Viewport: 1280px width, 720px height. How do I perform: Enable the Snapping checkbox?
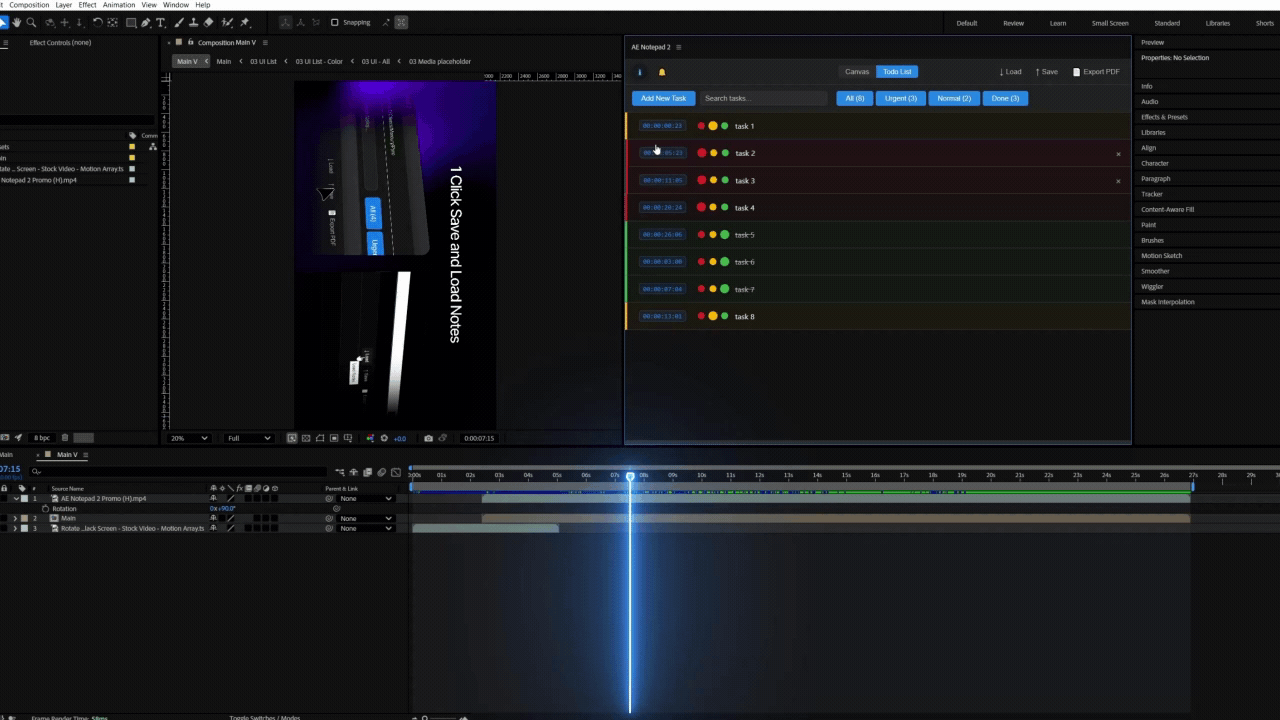(x=334, y=22)
